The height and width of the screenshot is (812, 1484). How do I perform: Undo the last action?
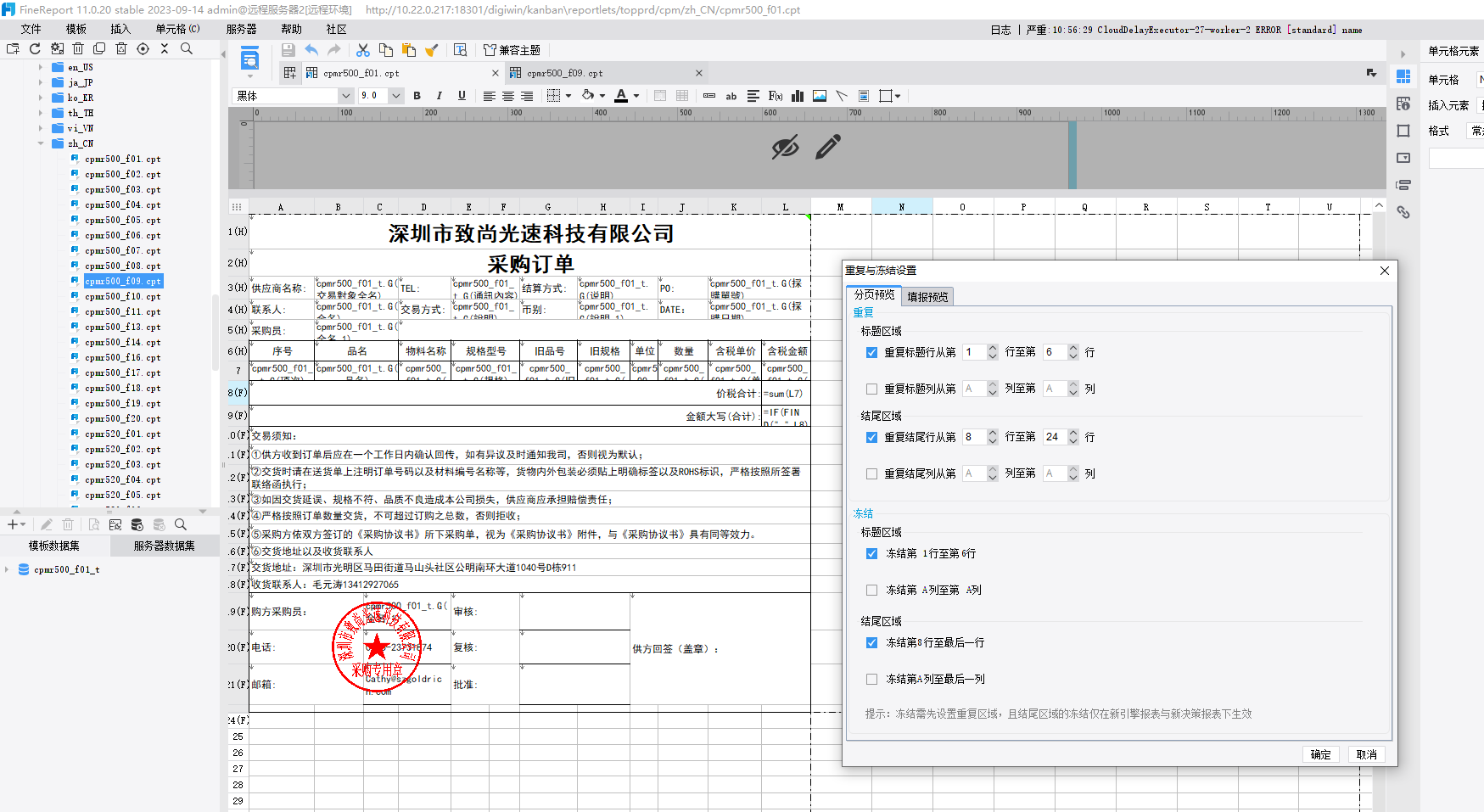pos(311,50)
